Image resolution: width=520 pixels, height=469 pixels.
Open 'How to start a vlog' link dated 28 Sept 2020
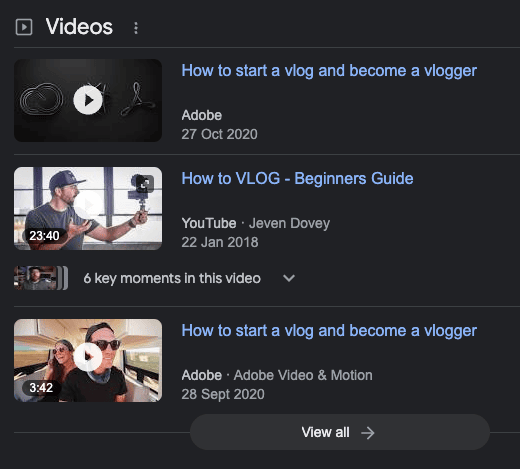329,331
